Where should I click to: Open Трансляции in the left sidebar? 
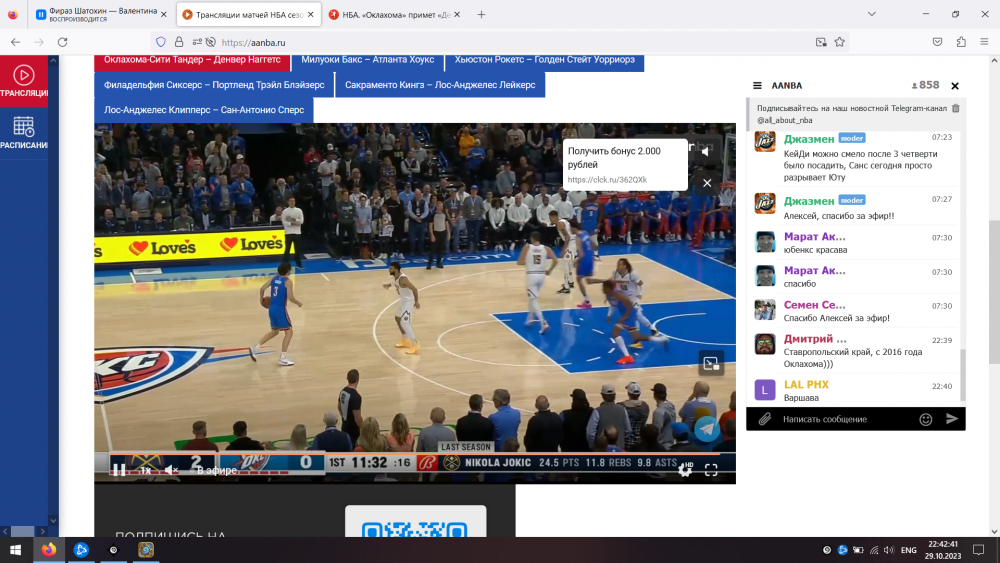pos(23,81)
